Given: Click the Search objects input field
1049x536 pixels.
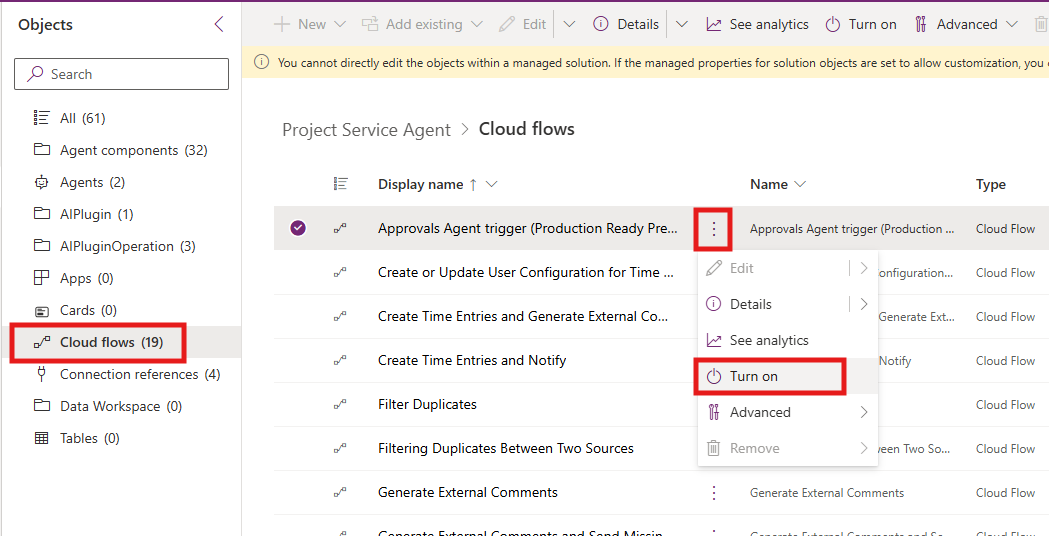Looking at the screenshot, I should tap(121, 74).
